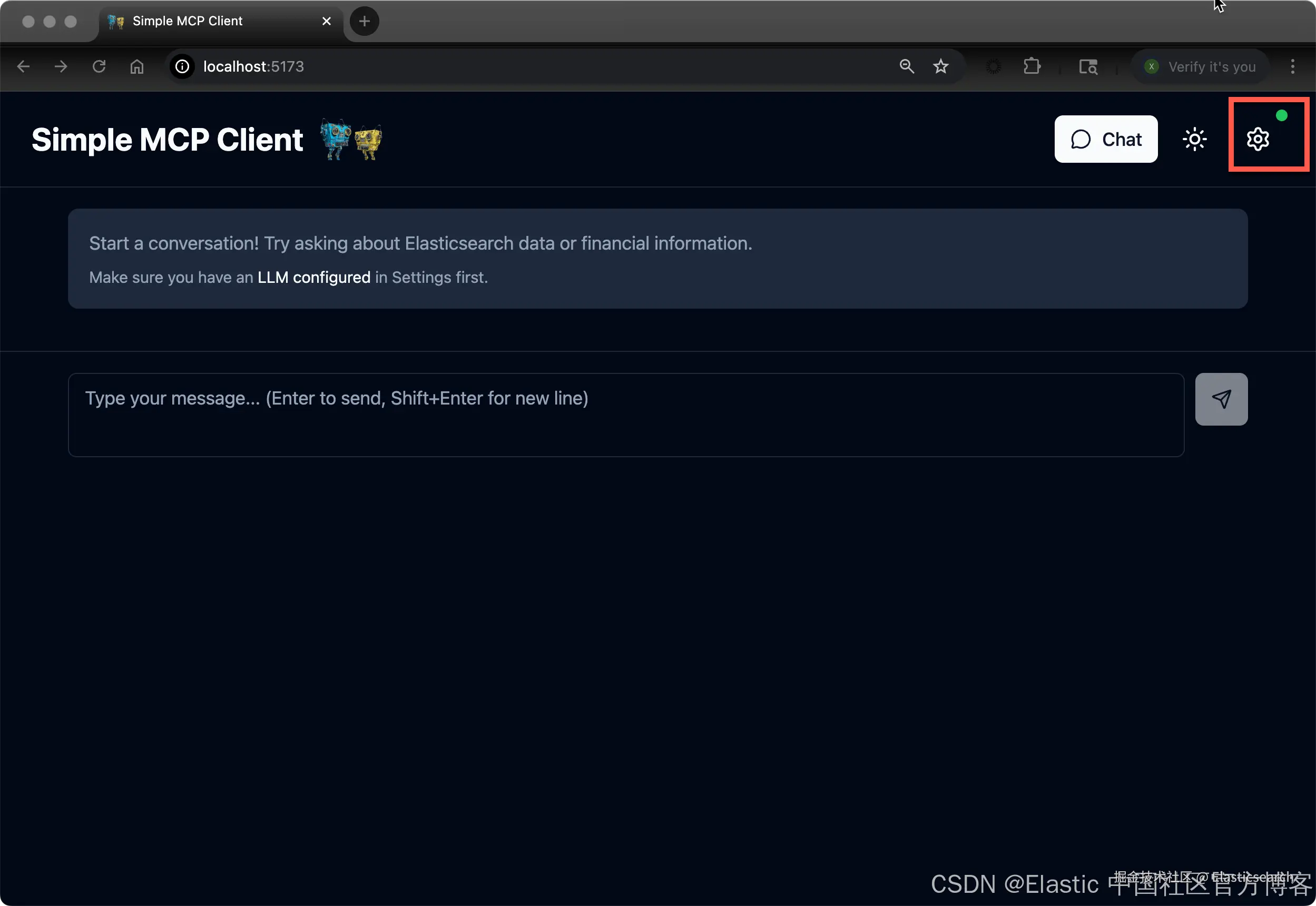Viewport: 1316px width, 906px height.
Task: Close the Simple MCP Client tab
Action: click(x=327, y=21)
